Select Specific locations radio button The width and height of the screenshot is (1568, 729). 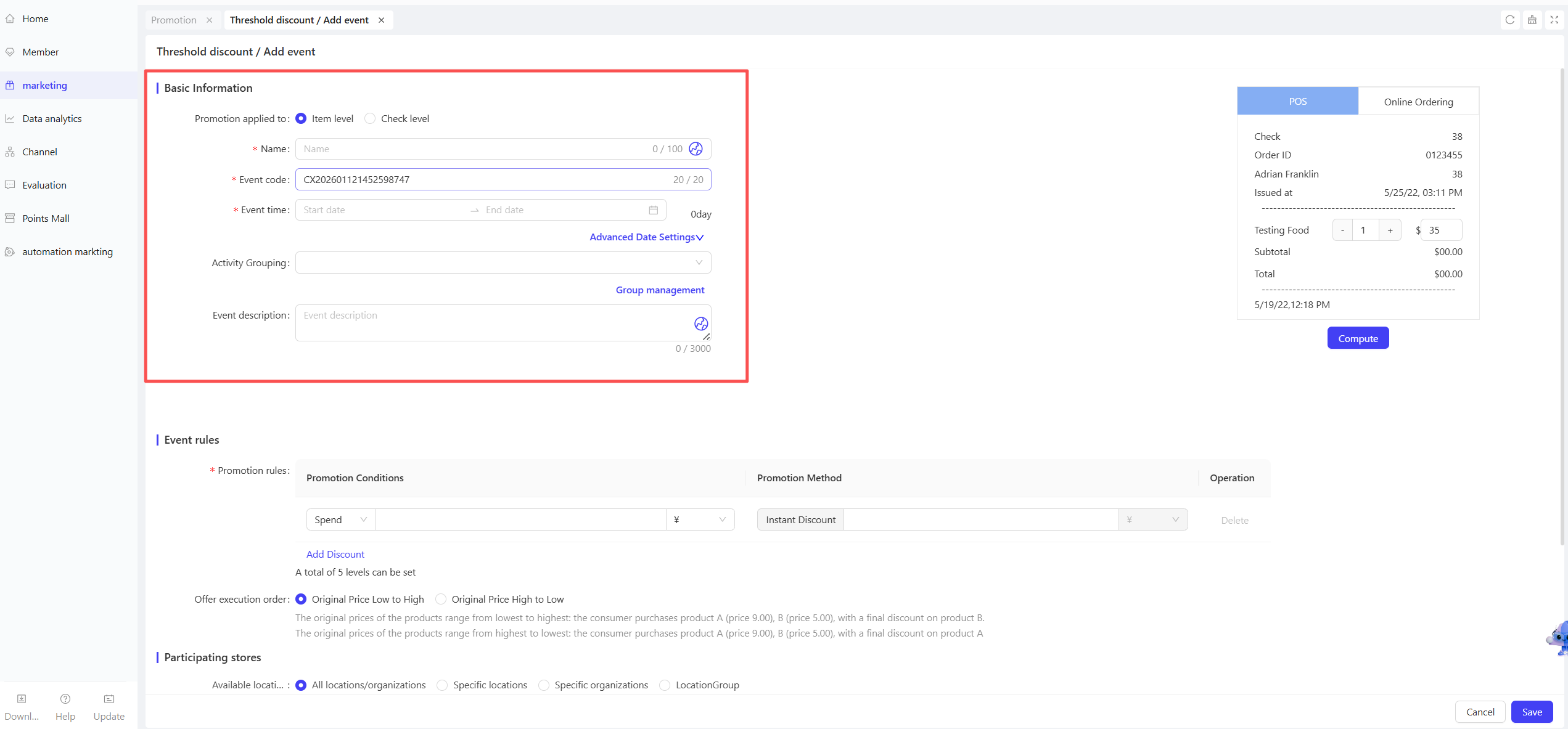[442, 685]
